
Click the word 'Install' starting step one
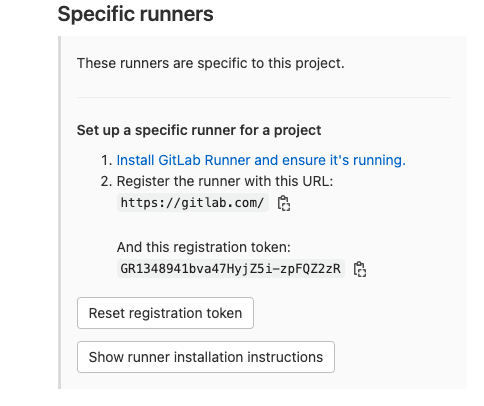pyautogui.click(x=135, y=160)
